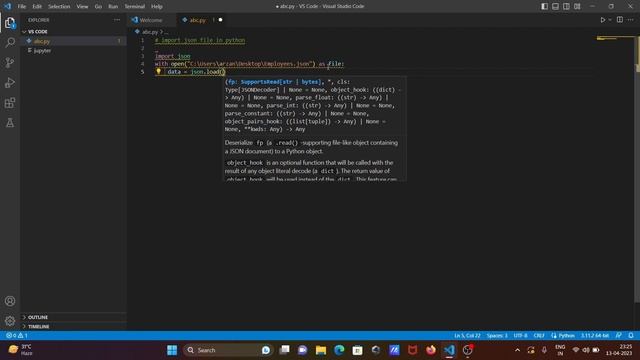Viewport: 640px width, 360px height.
Task: Expand the OUTLINE section
Action: tap(73, 317)
